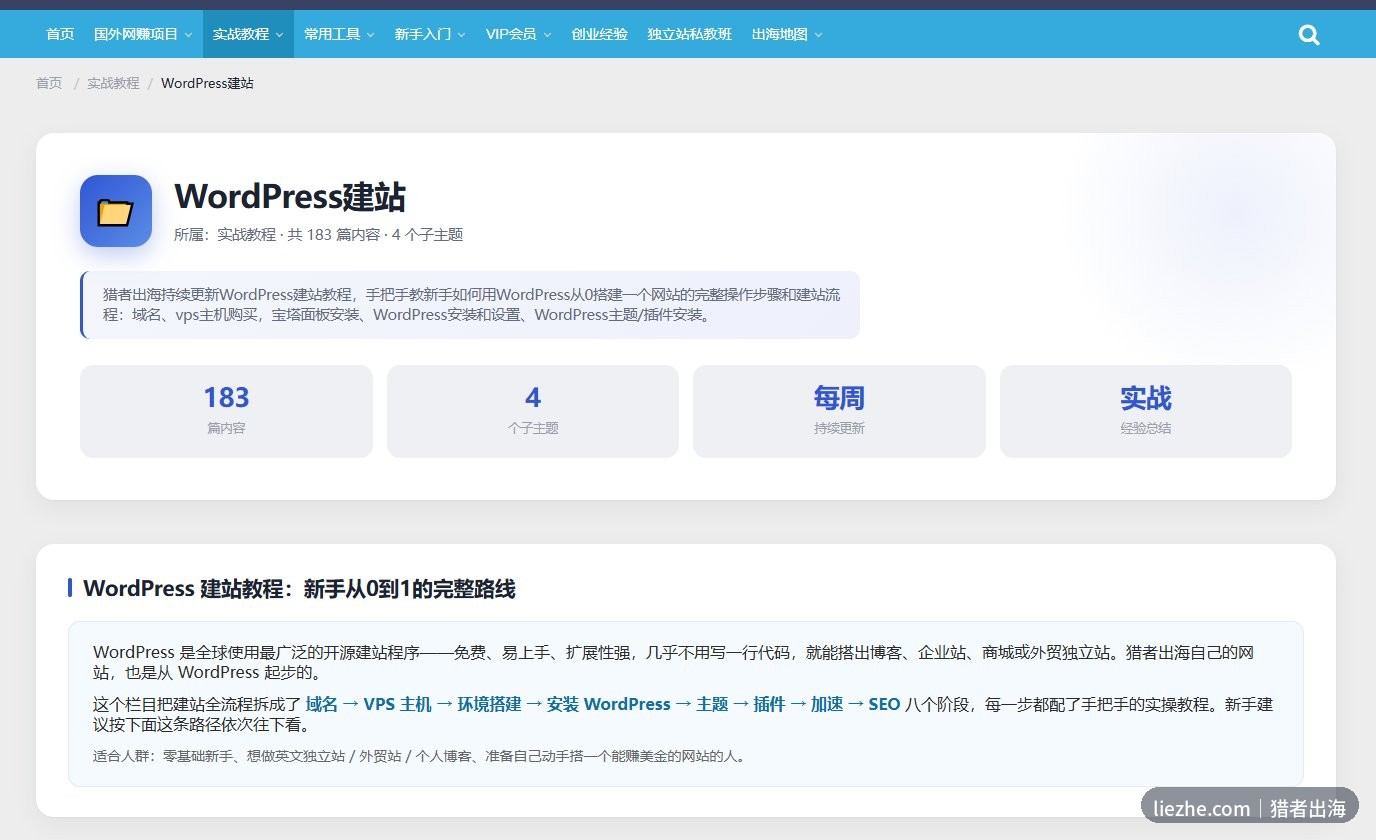Click the 实战教程 breadcrumb link
The image size is (1376, 840).
113,83
